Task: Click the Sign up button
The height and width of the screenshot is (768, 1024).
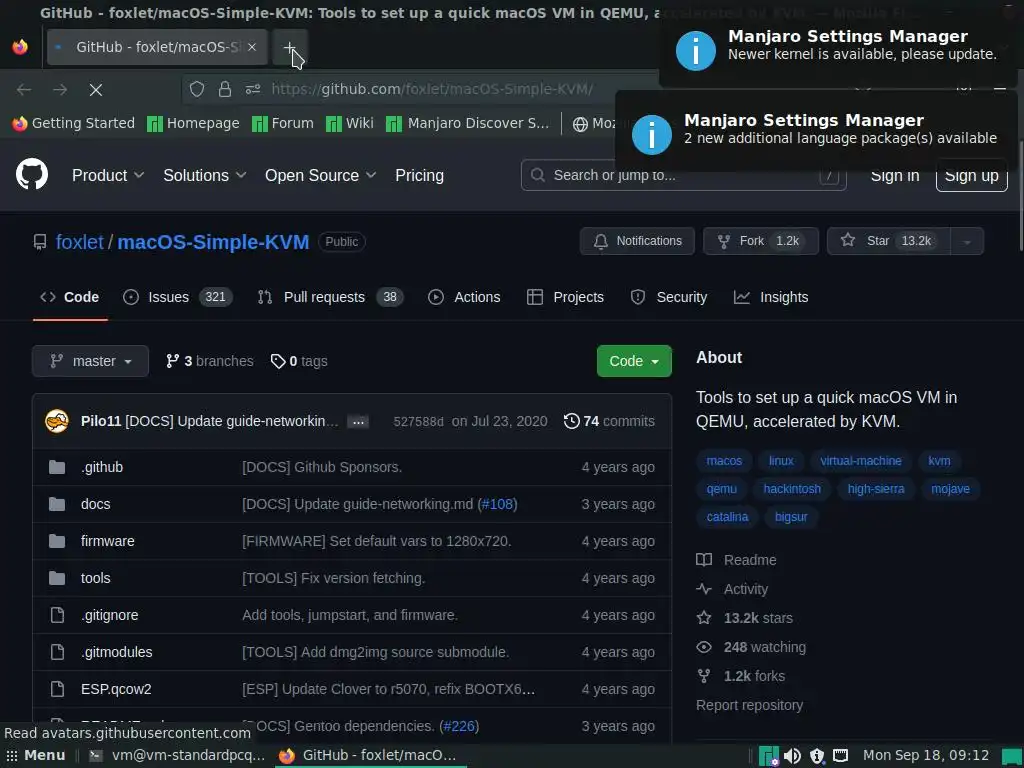Action: tap(971, 176)
